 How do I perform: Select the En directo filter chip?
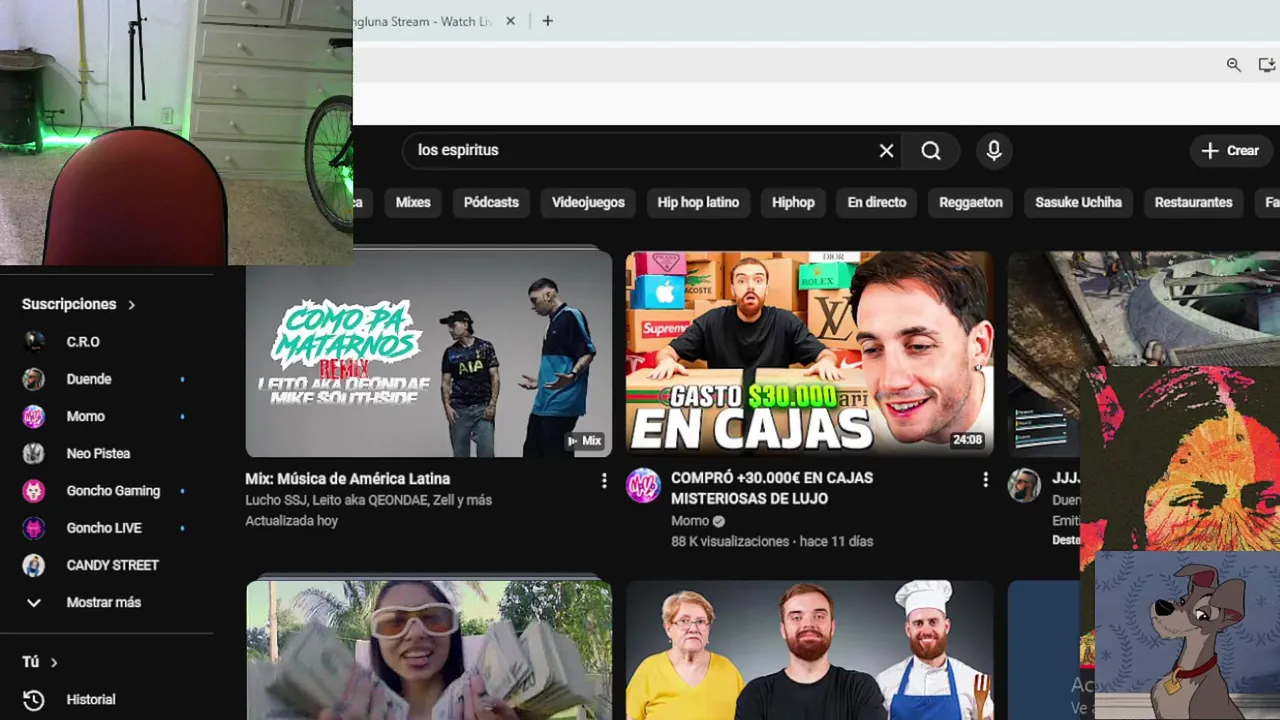click(x=877, y=202)
